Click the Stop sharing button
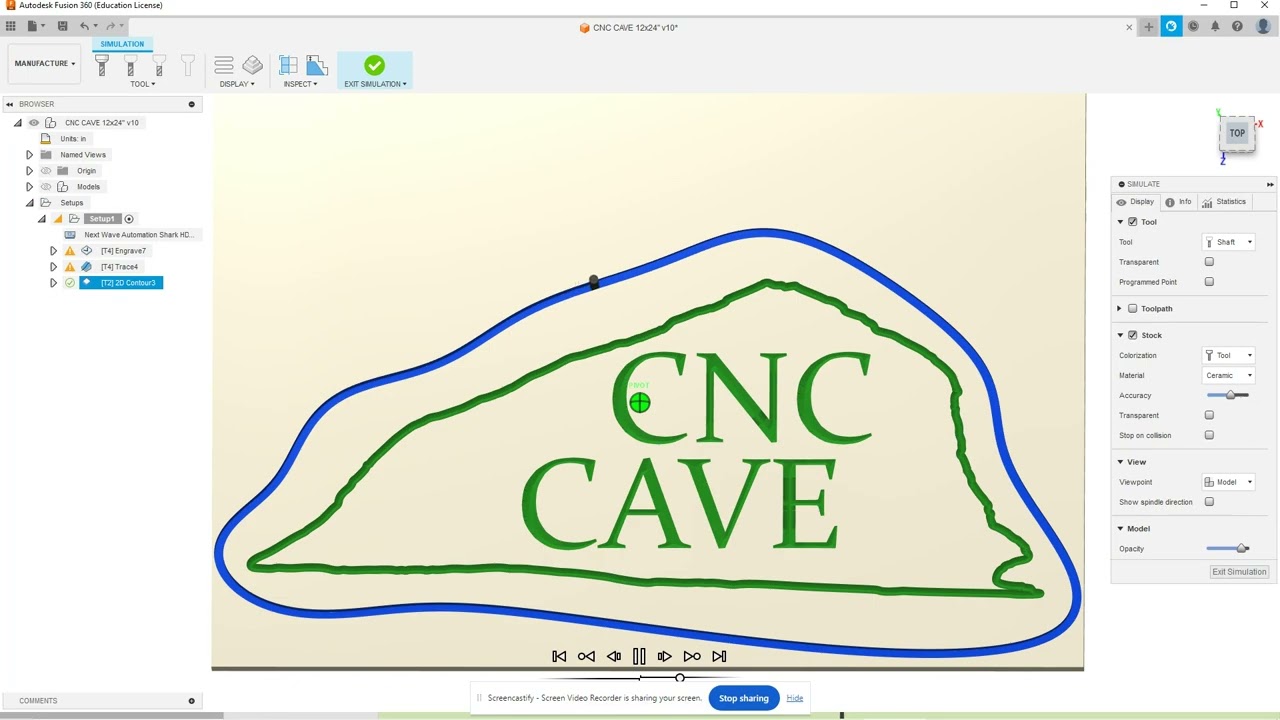Image resolution: width=1280 pixels, height=720 pixels. tap(743, 698)
